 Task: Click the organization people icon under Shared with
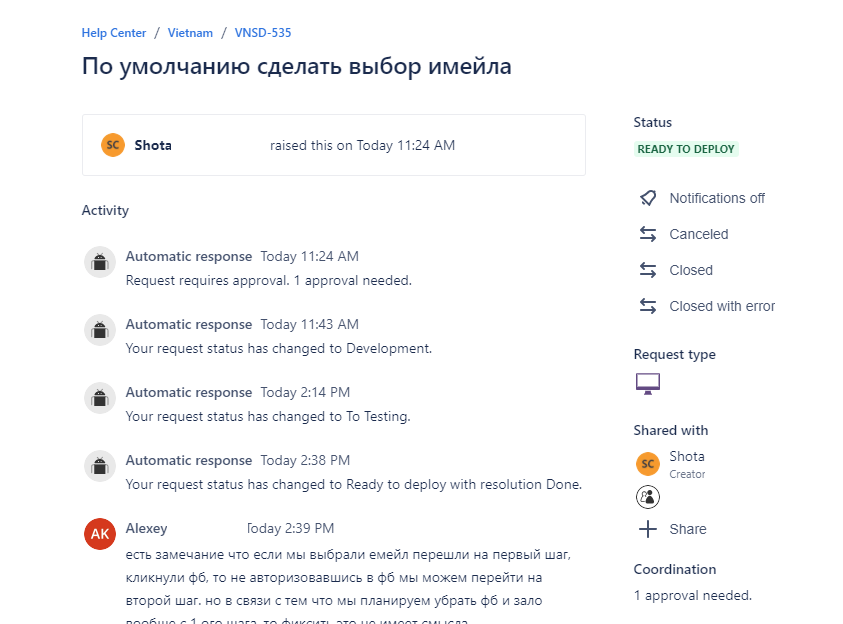click(648, 497)
